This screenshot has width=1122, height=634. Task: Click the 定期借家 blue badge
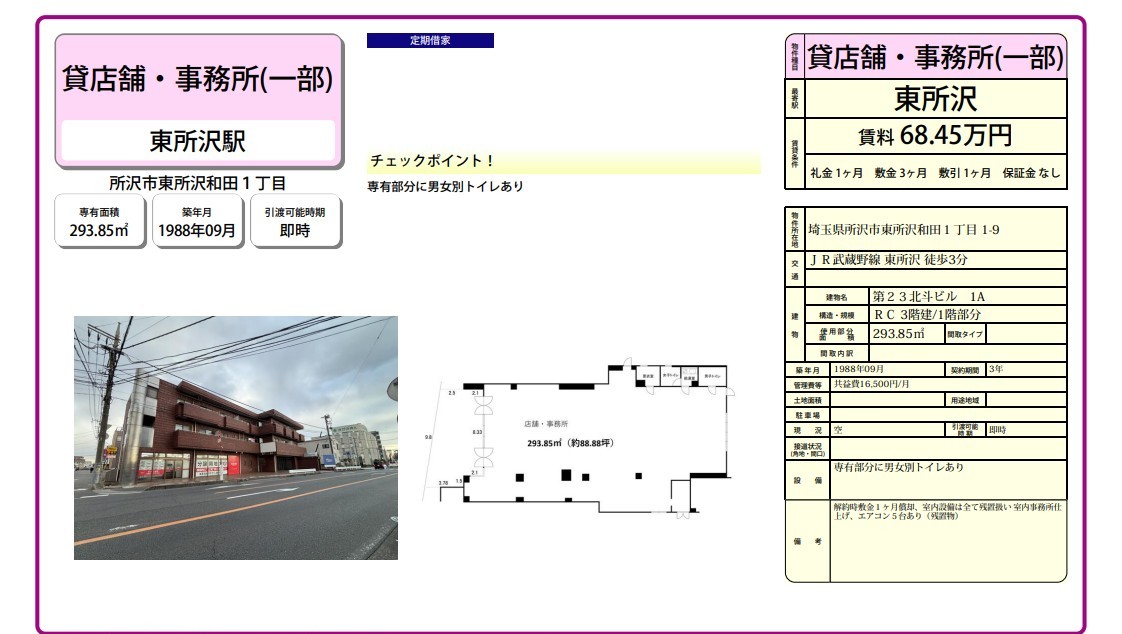(x=430, y=41)
